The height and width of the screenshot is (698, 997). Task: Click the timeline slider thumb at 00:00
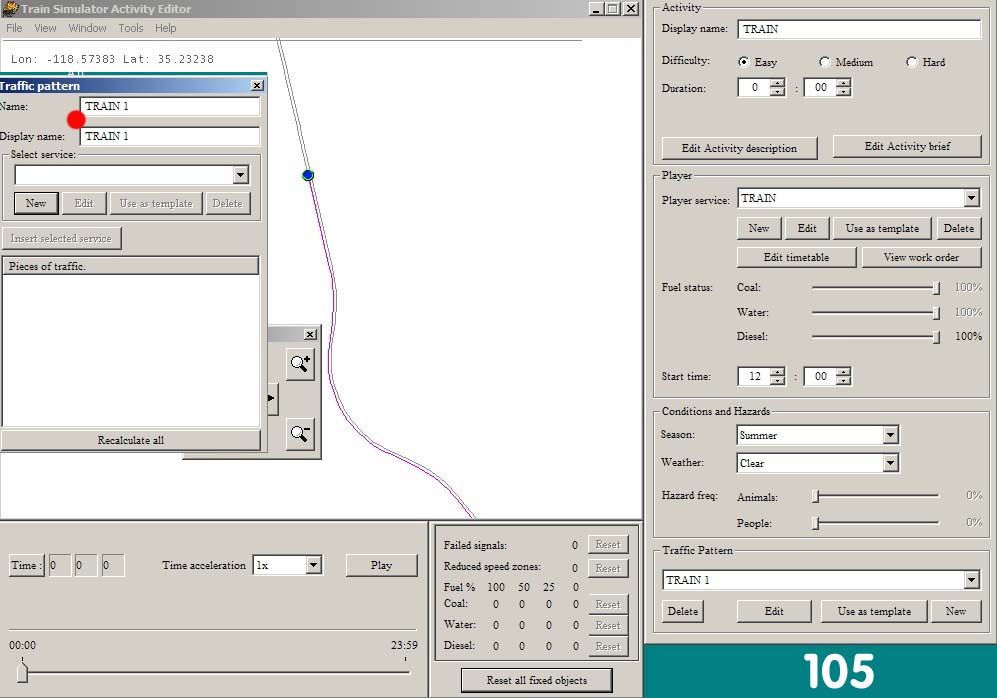tap(22, 671)
